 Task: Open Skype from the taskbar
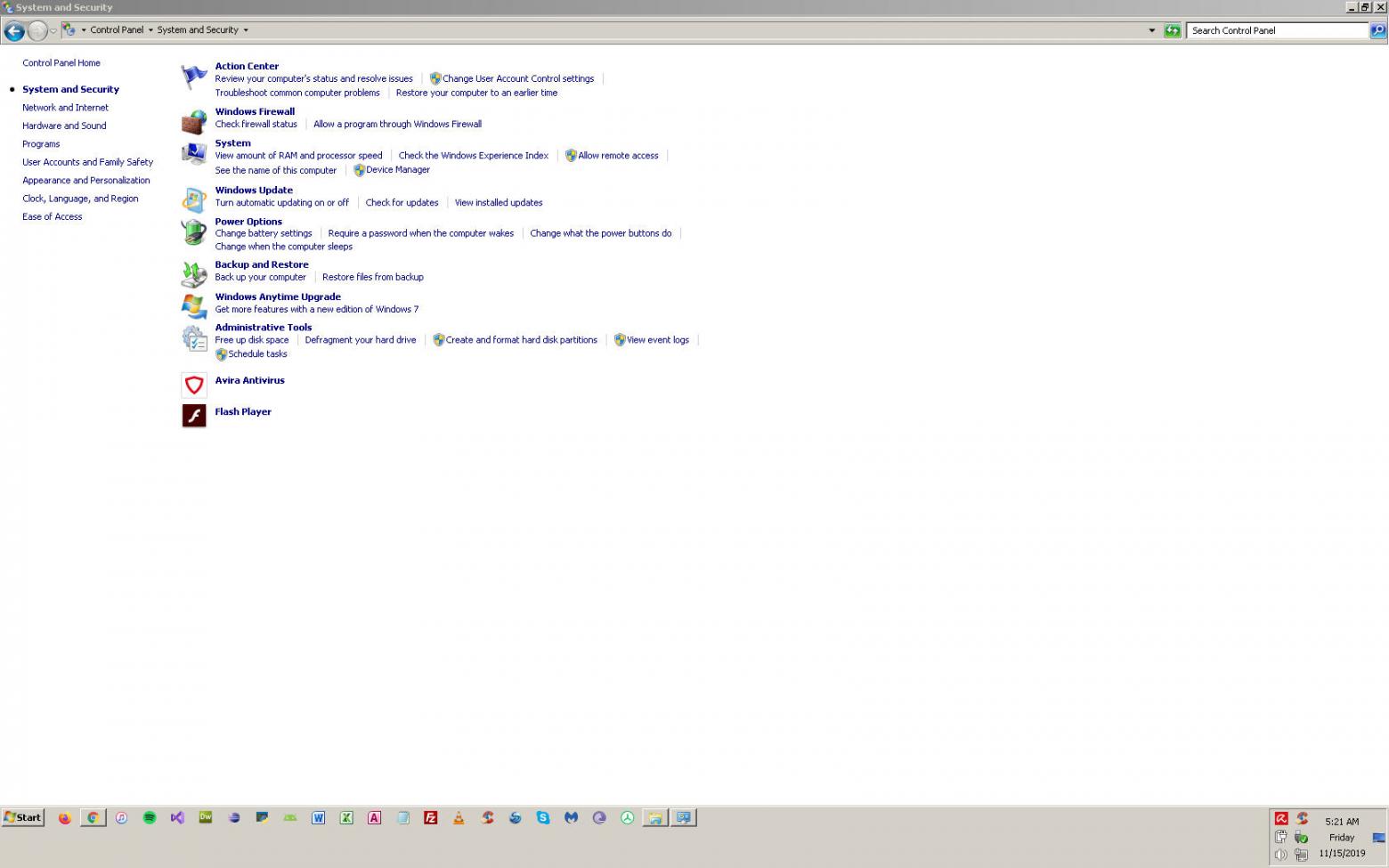543,817
